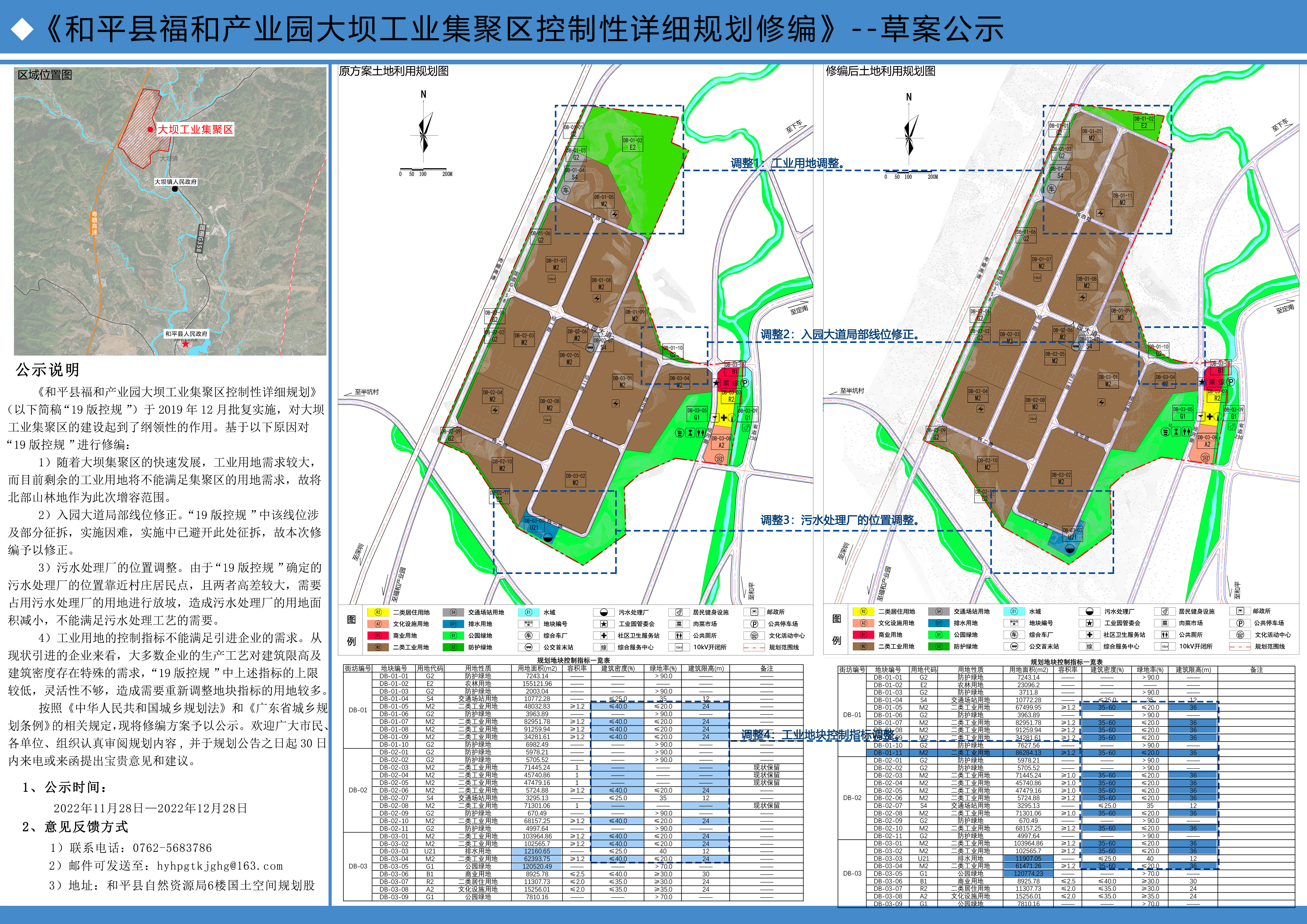This screenshot has height=924, width=1307.
Task: Click the public toilet icon in original-plan legend
Action: point(679,636)
